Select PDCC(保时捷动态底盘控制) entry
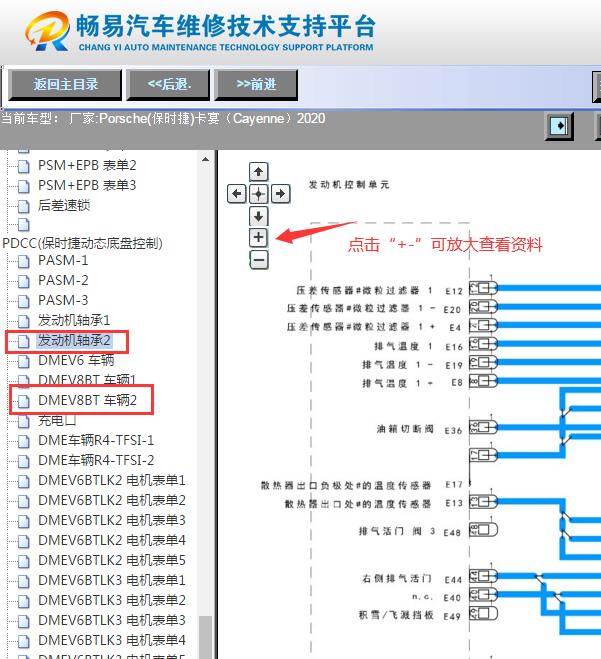Image resolution: width=601 pixels, height=659 pixels. [x=82, y=243]
